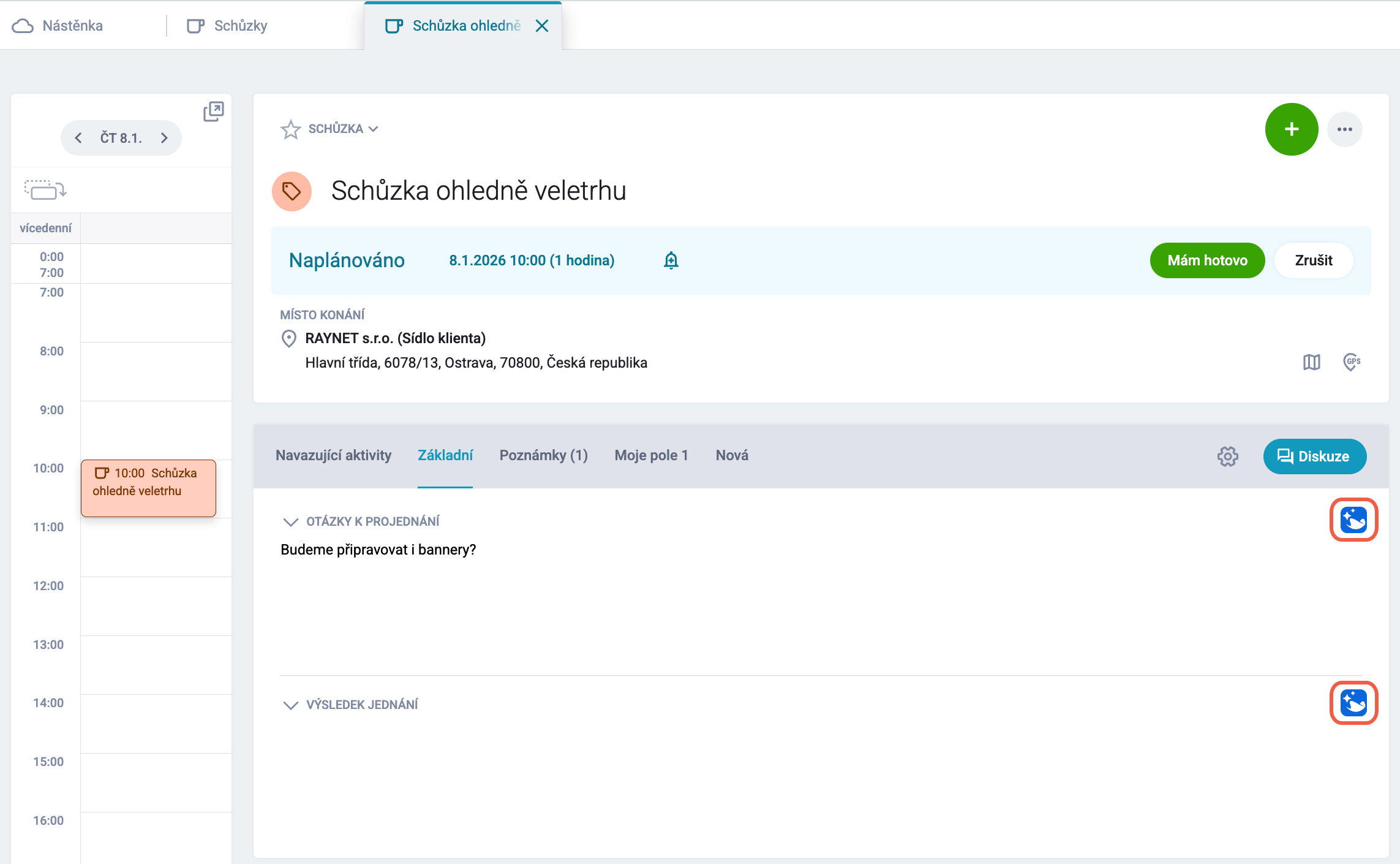
Task: Click the reminder bell icon
Action: [x=671, y=260]
